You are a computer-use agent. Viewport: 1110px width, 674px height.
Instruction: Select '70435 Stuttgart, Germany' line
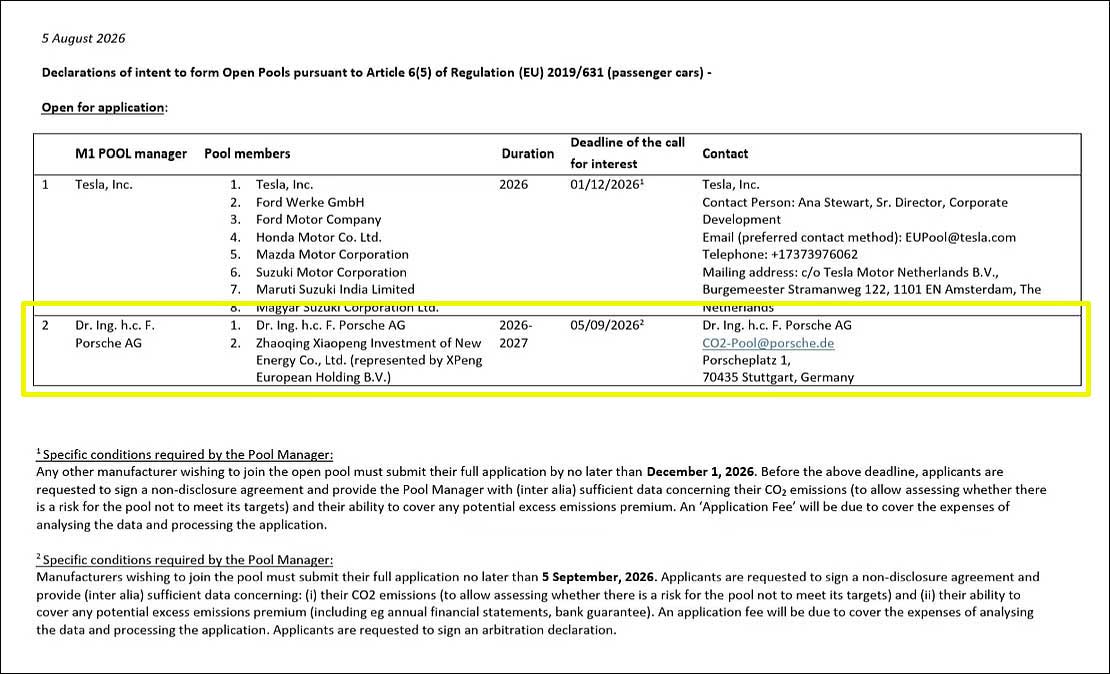coord(778,377)
